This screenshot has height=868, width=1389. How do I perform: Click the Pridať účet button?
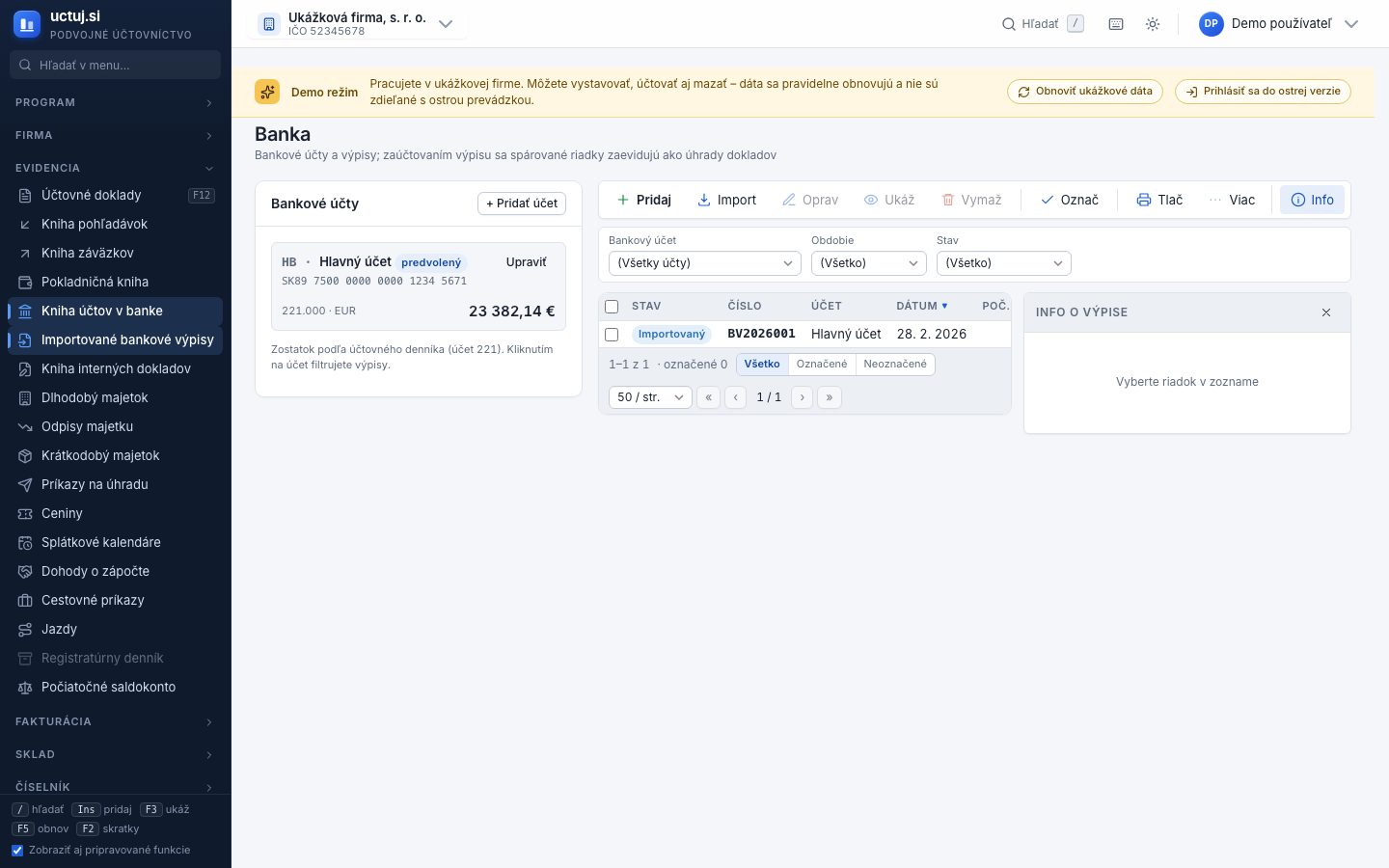(x=522, y=203)
